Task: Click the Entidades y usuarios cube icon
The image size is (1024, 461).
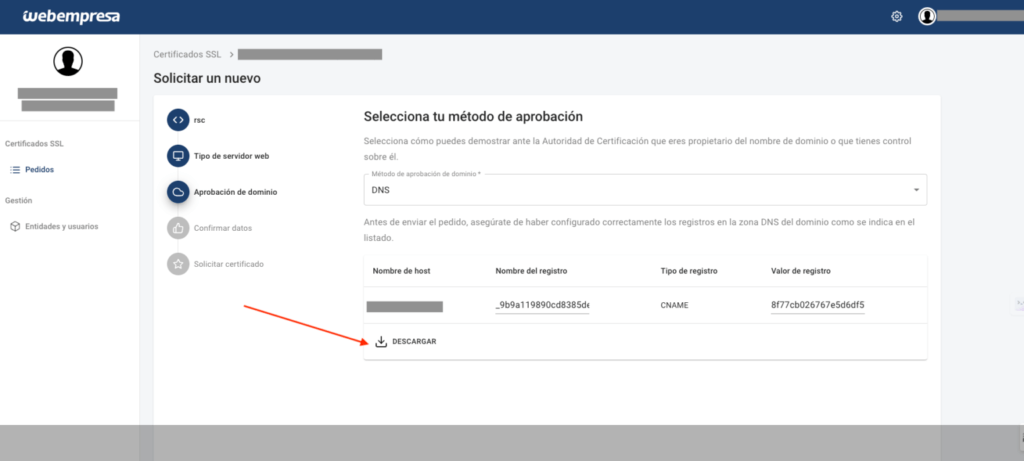Action: [14, 227]
